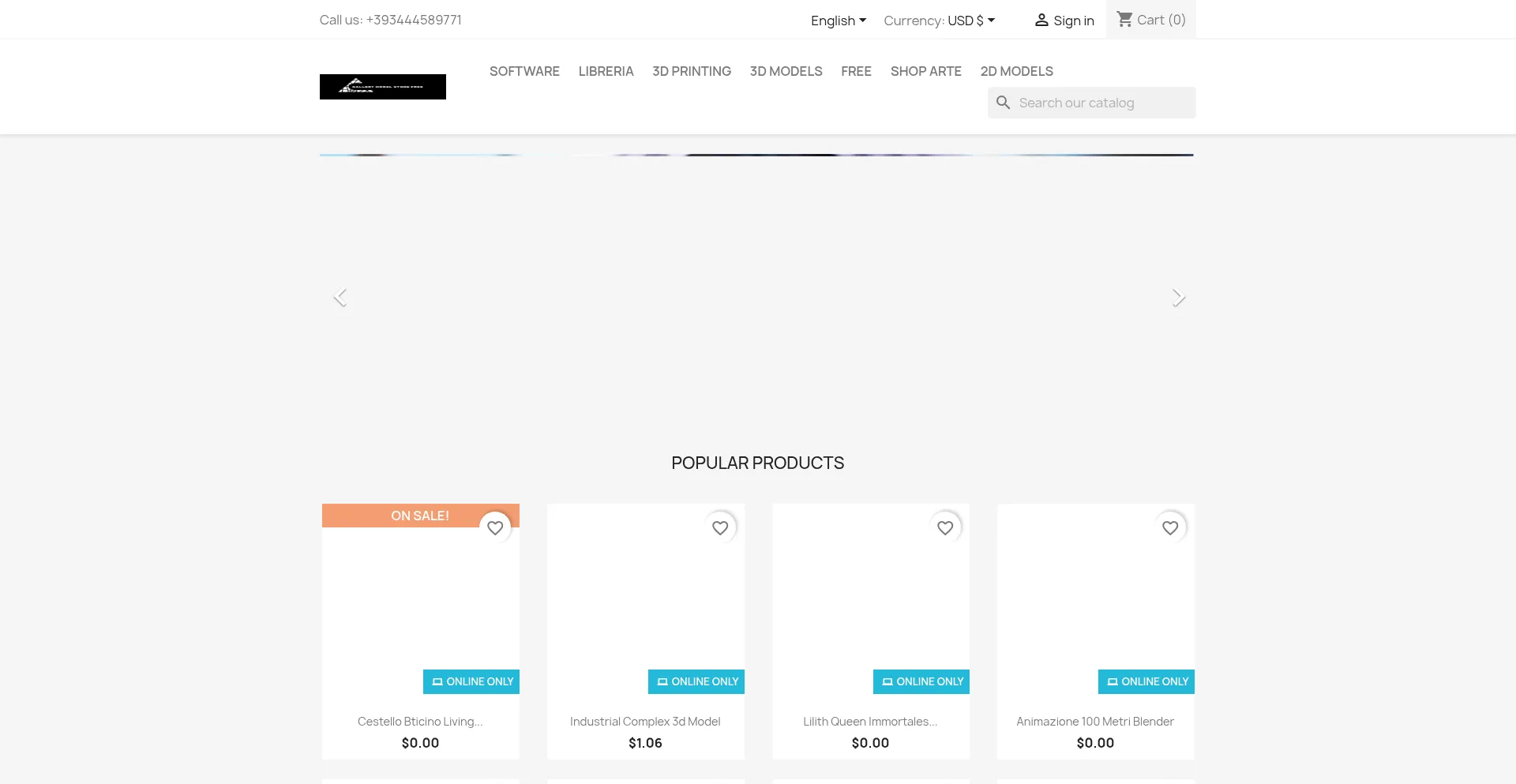Click the Cestello Bticino product thumbnail

421,602
